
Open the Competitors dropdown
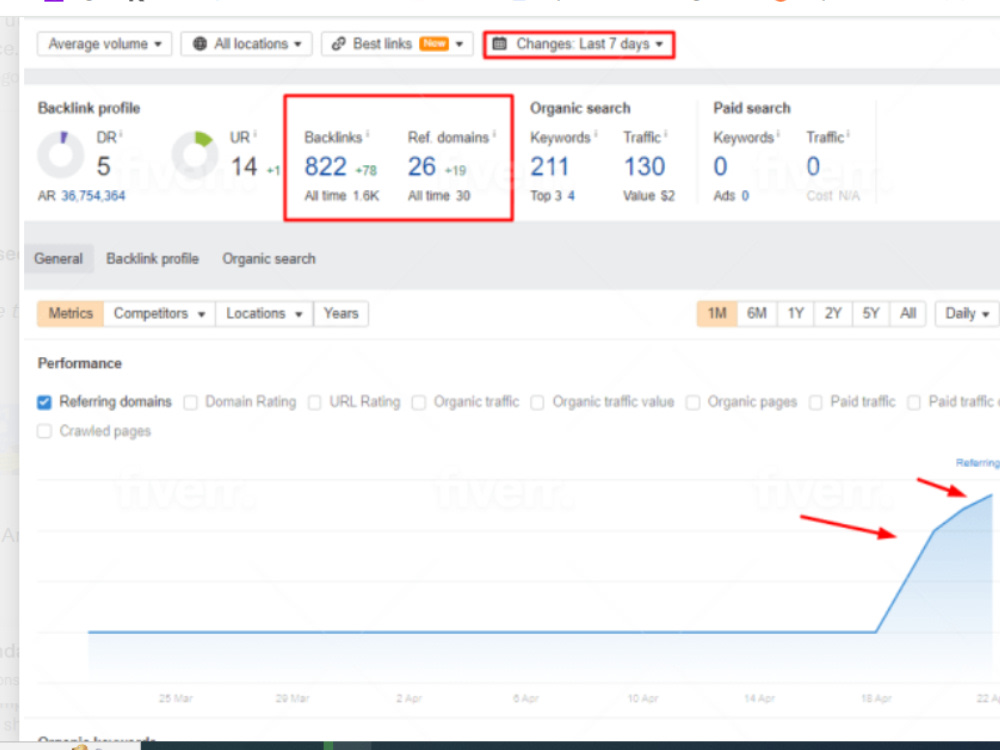159,314
